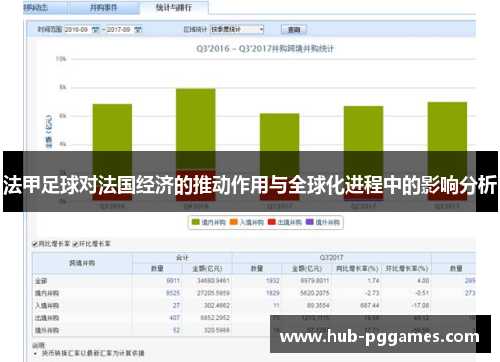
Task: Toggle the 环比增长率 checkbox
Action: point(75,244)
